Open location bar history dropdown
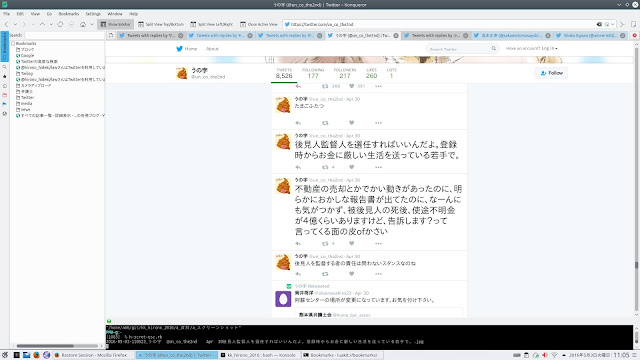The image size is (640, 360). [612, 24]
